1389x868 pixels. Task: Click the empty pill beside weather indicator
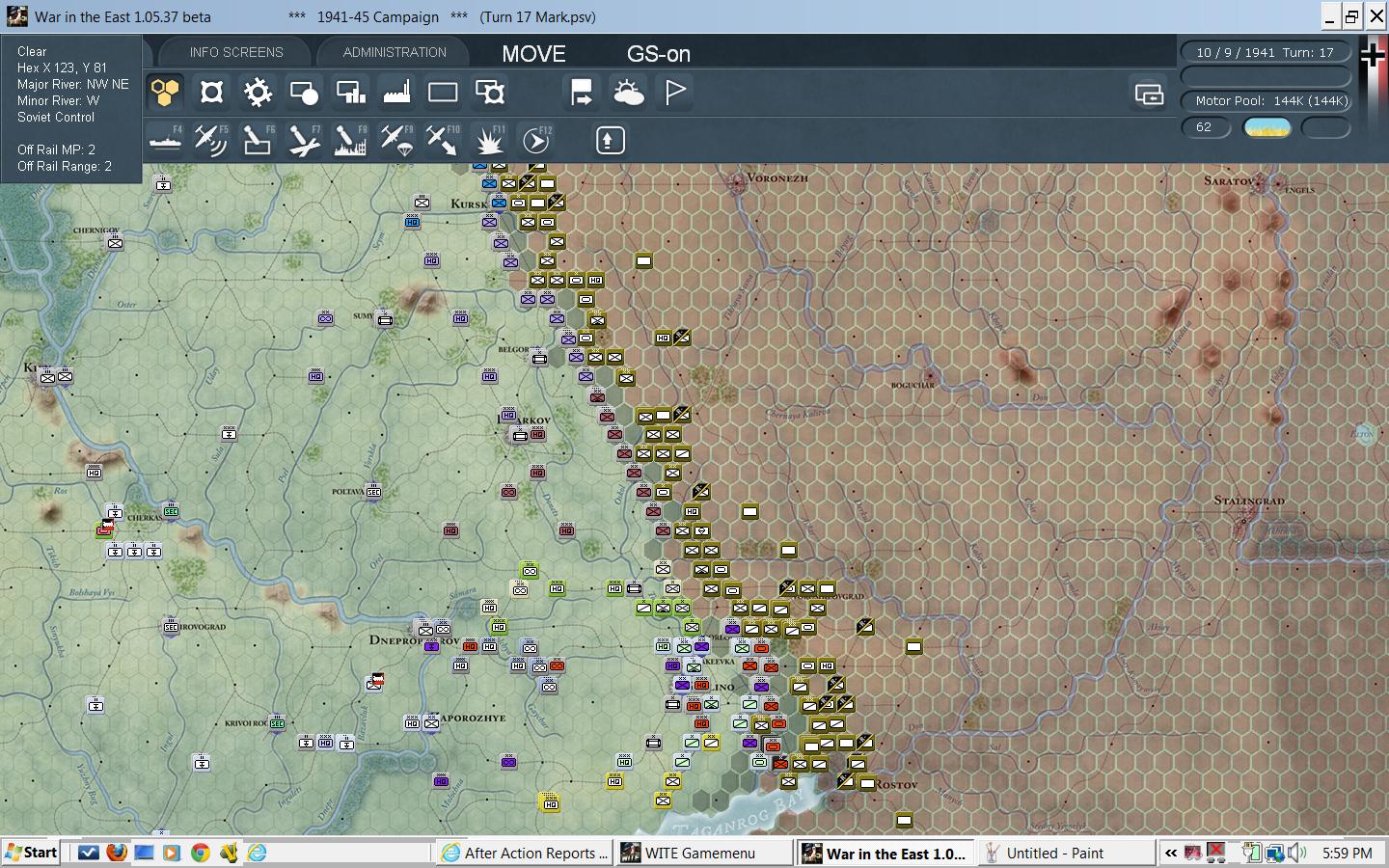[1325, 127]
